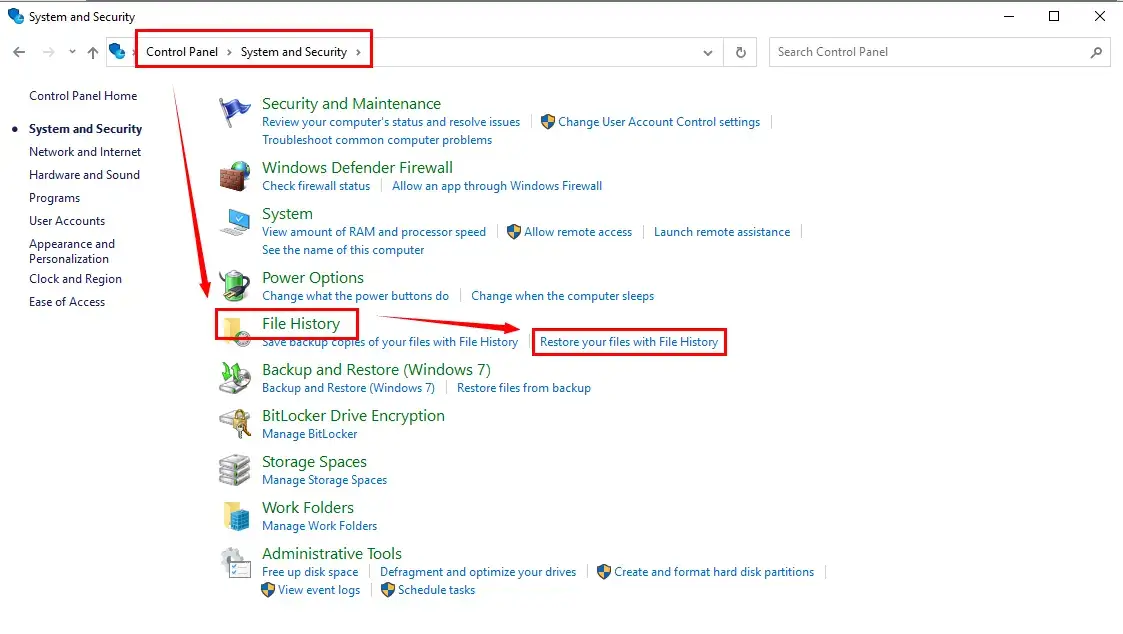Click the System and Security title bar icon

(x=16, y=16)
